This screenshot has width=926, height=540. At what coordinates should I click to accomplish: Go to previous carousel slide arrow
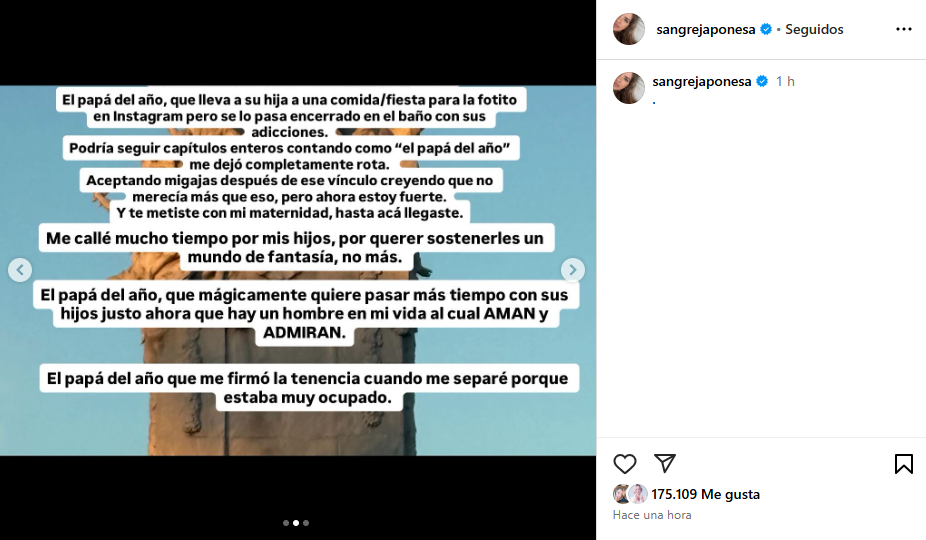click(x=20, y=270)
